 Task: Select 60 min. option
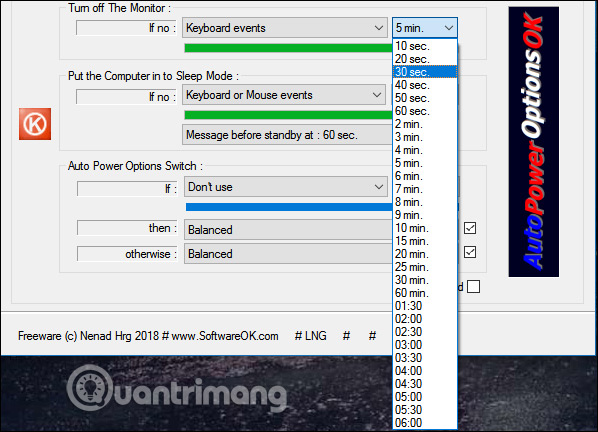click(x=425, y=292)
